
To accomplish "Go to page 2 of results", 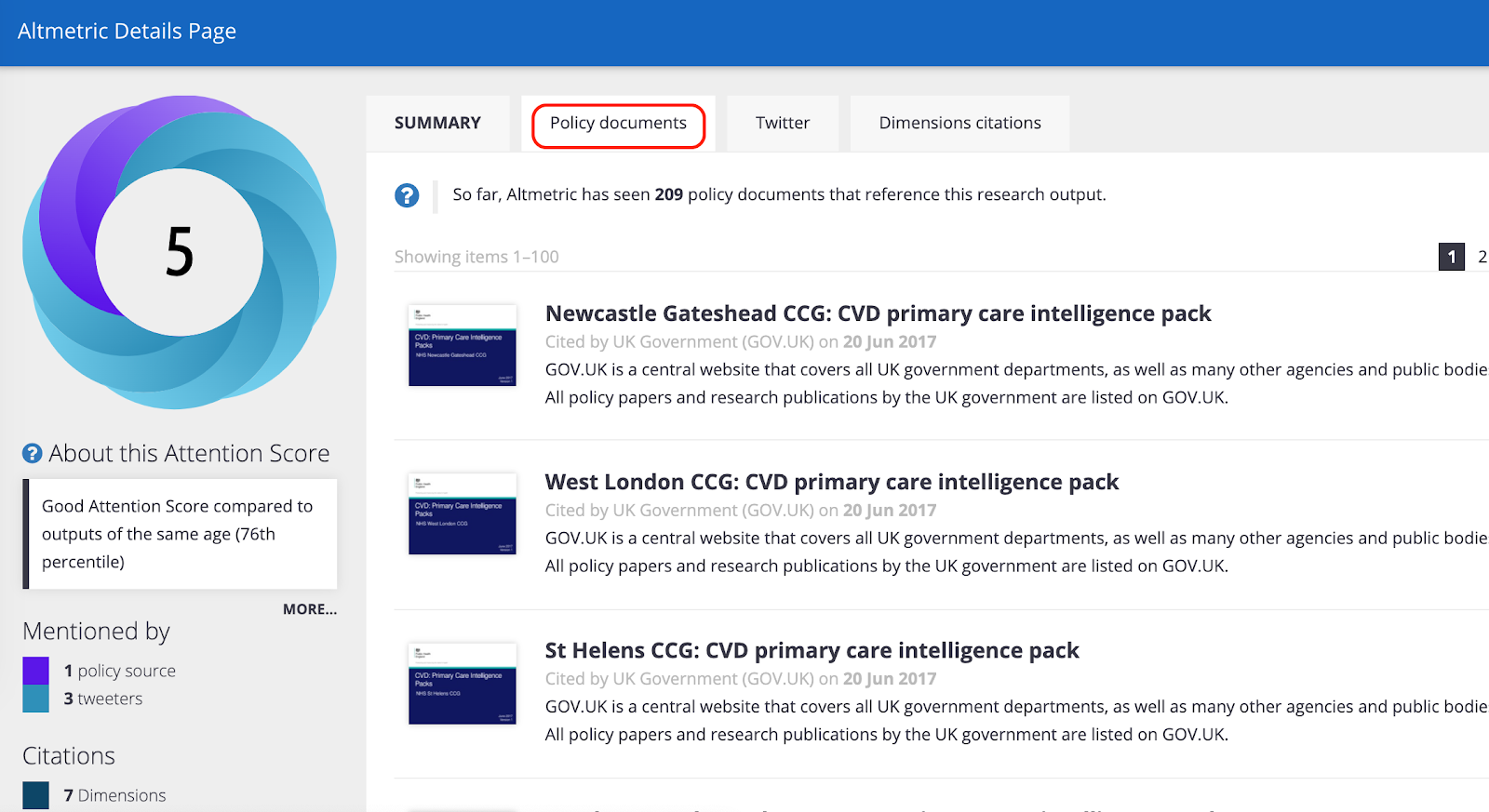I will (1482, 257).
